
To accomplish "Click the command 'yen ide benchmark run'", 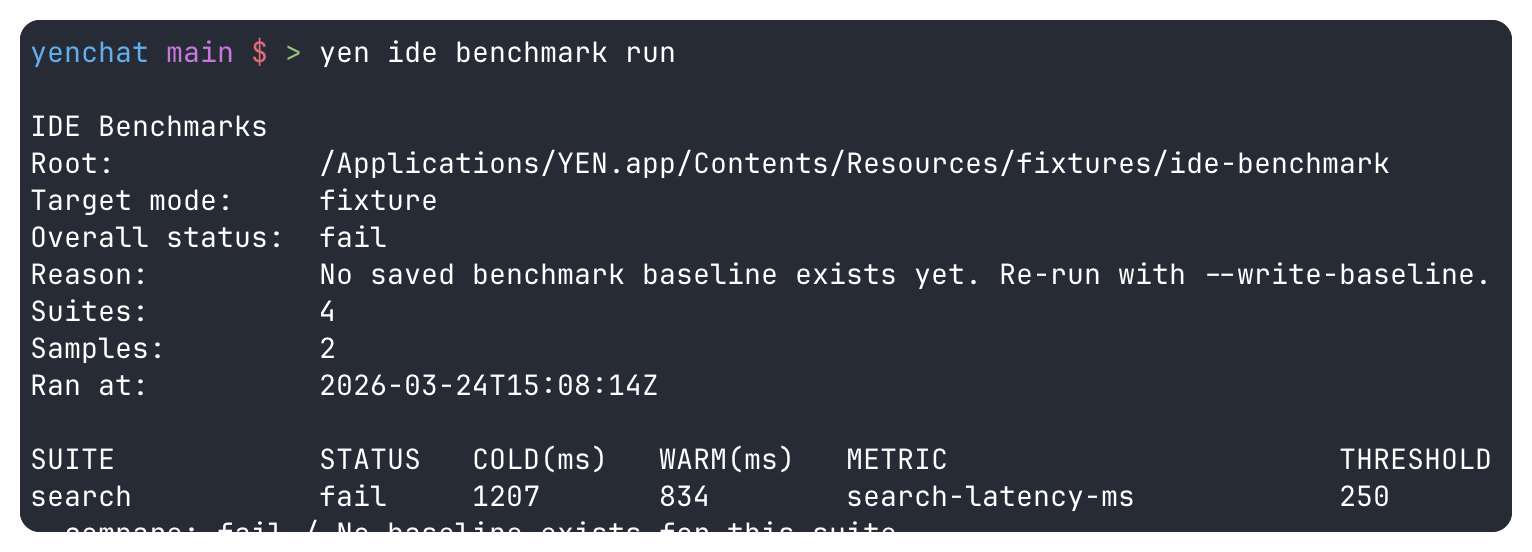I will (498, 53).
